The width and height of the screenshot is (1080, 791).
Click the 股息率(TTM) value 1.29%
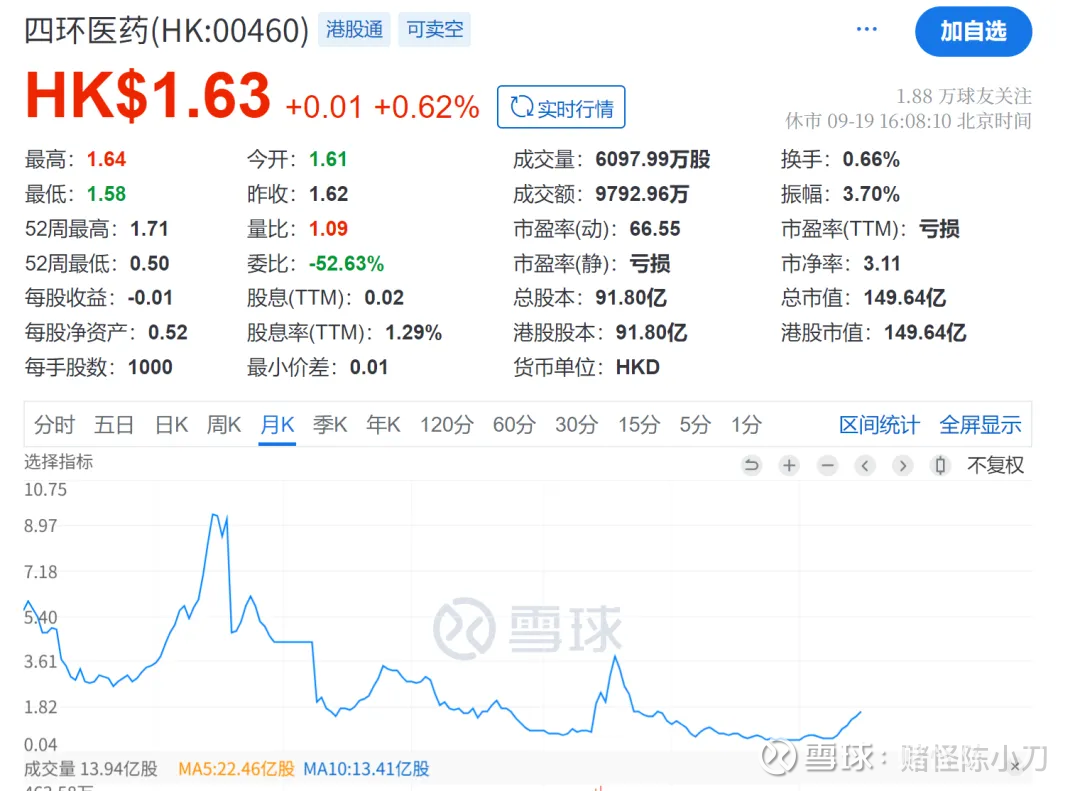click(x=413, y=333)
